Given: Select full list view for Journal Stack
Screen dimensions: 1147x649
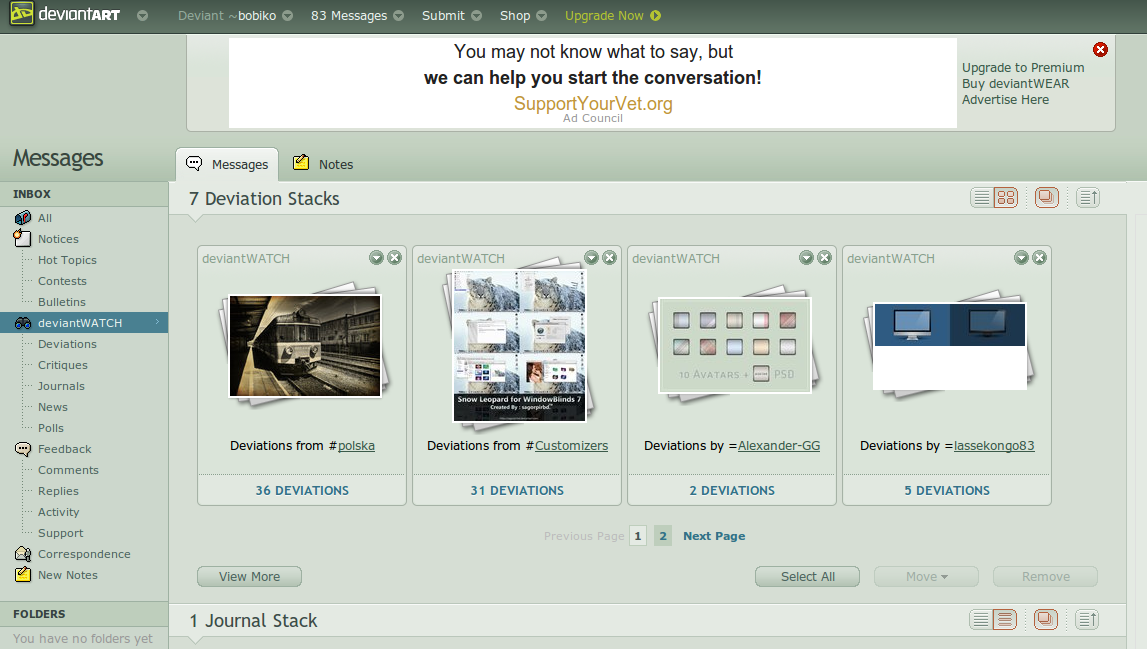Looking at the screenshot, I should tap(1005, 620).
